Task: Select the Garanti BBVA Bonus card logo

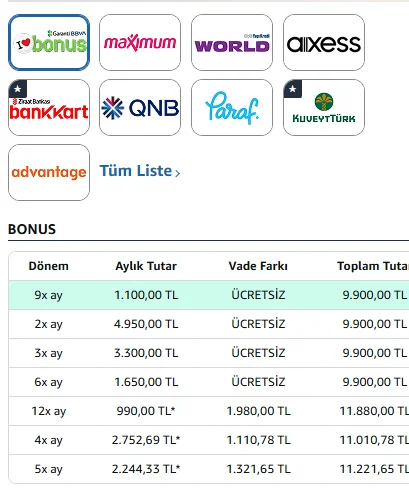Action: tap(49, 42)
